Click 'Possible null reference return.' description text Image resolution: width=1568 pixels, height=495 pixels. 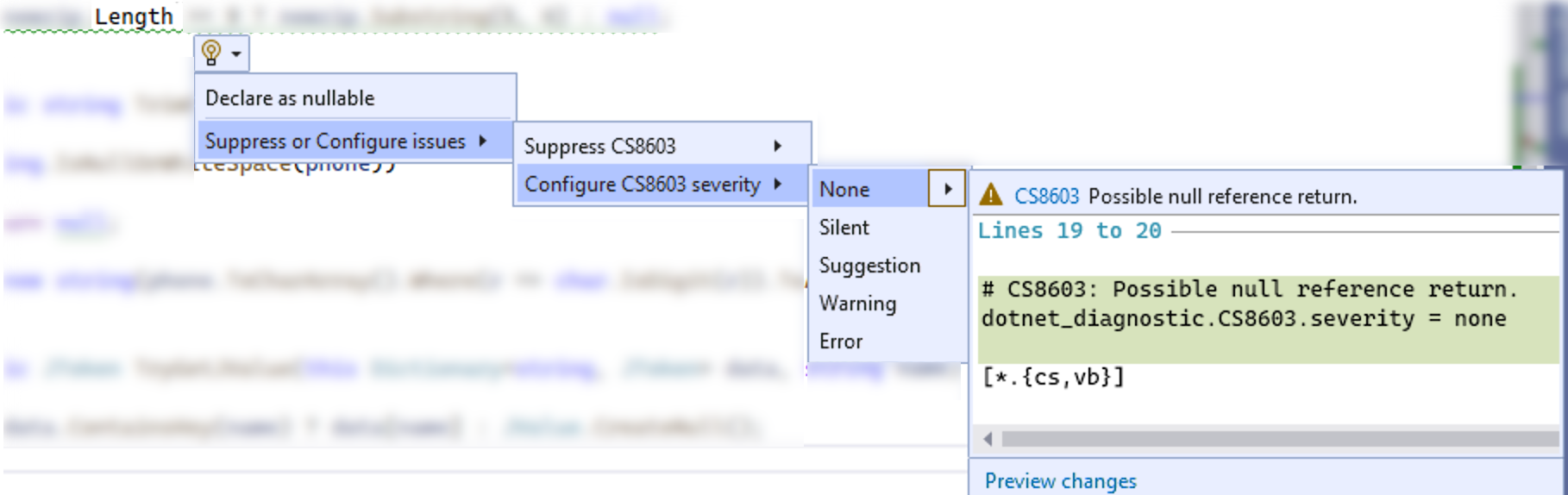click(x=1222, y=197)
